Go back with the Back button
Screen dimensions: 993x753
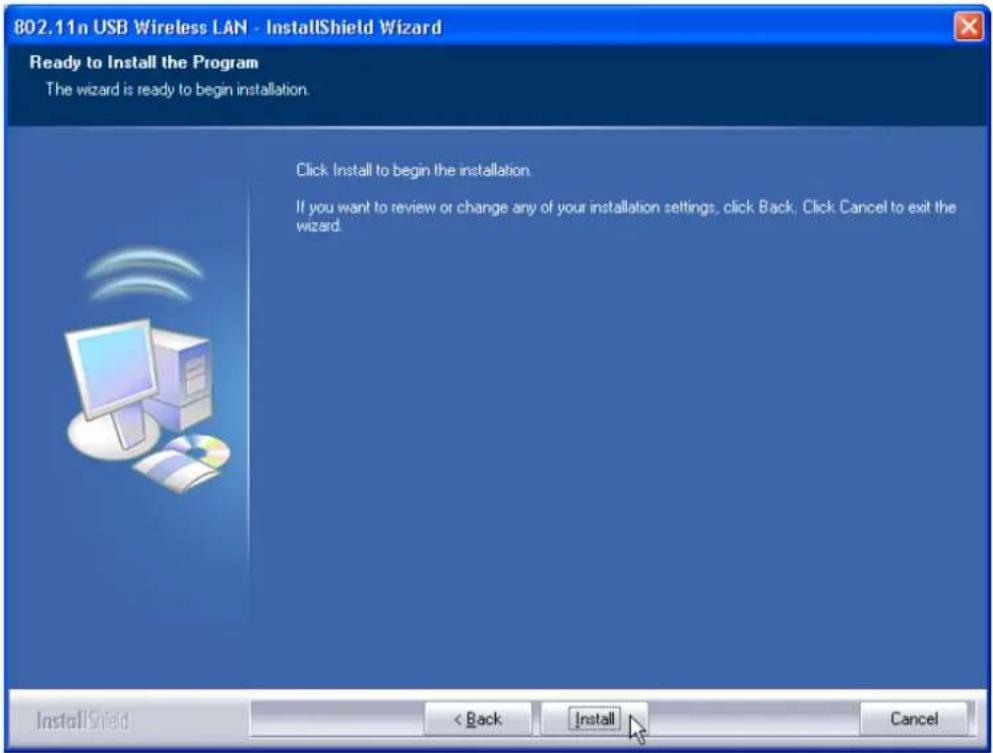coord(478,719)
